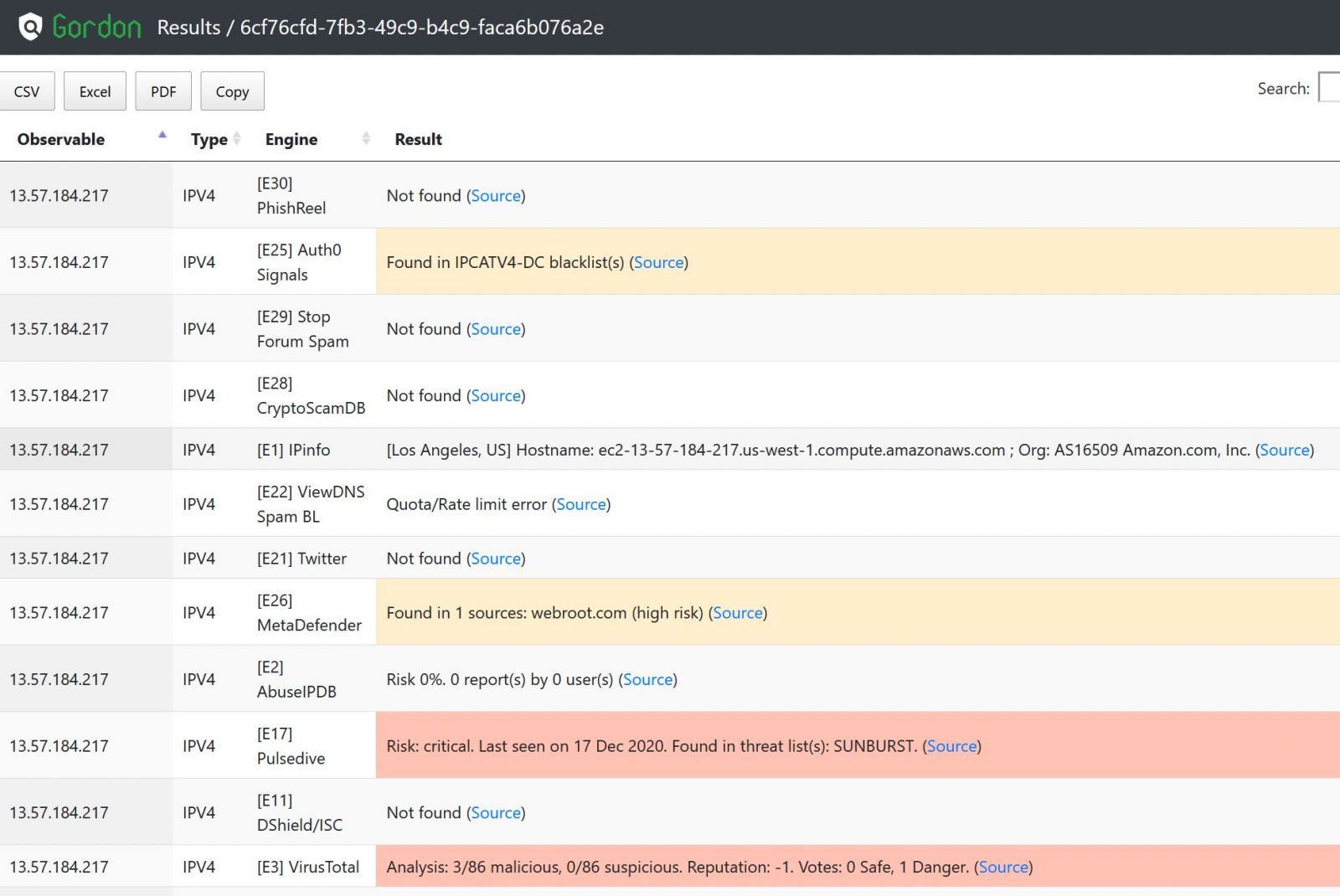This screenshot has width=1340, height=896.
Task: Open Source link in ViewDNS Spam BL row
Action: [x=581, y=504]
